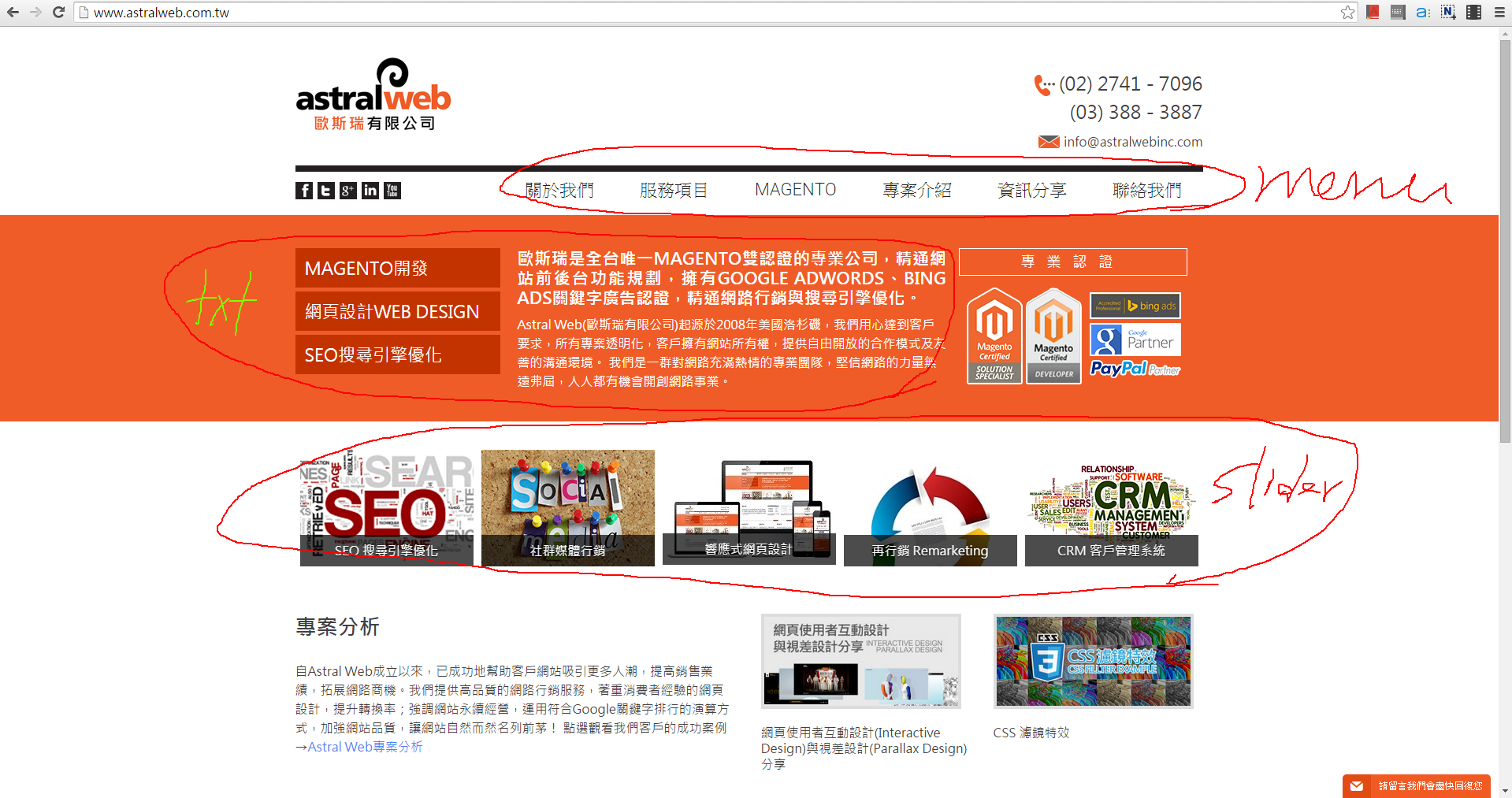Click the browser back arrow

click(13, 13)
